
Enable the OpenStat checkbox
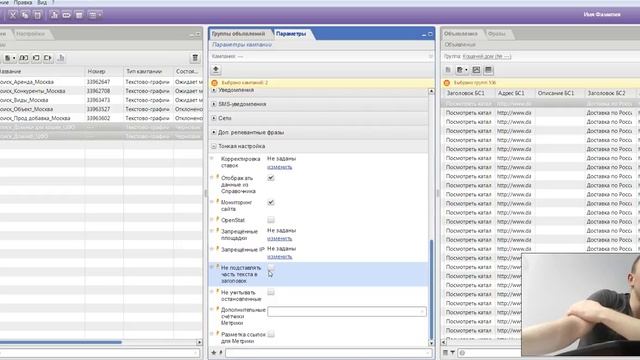coord(271,220)
